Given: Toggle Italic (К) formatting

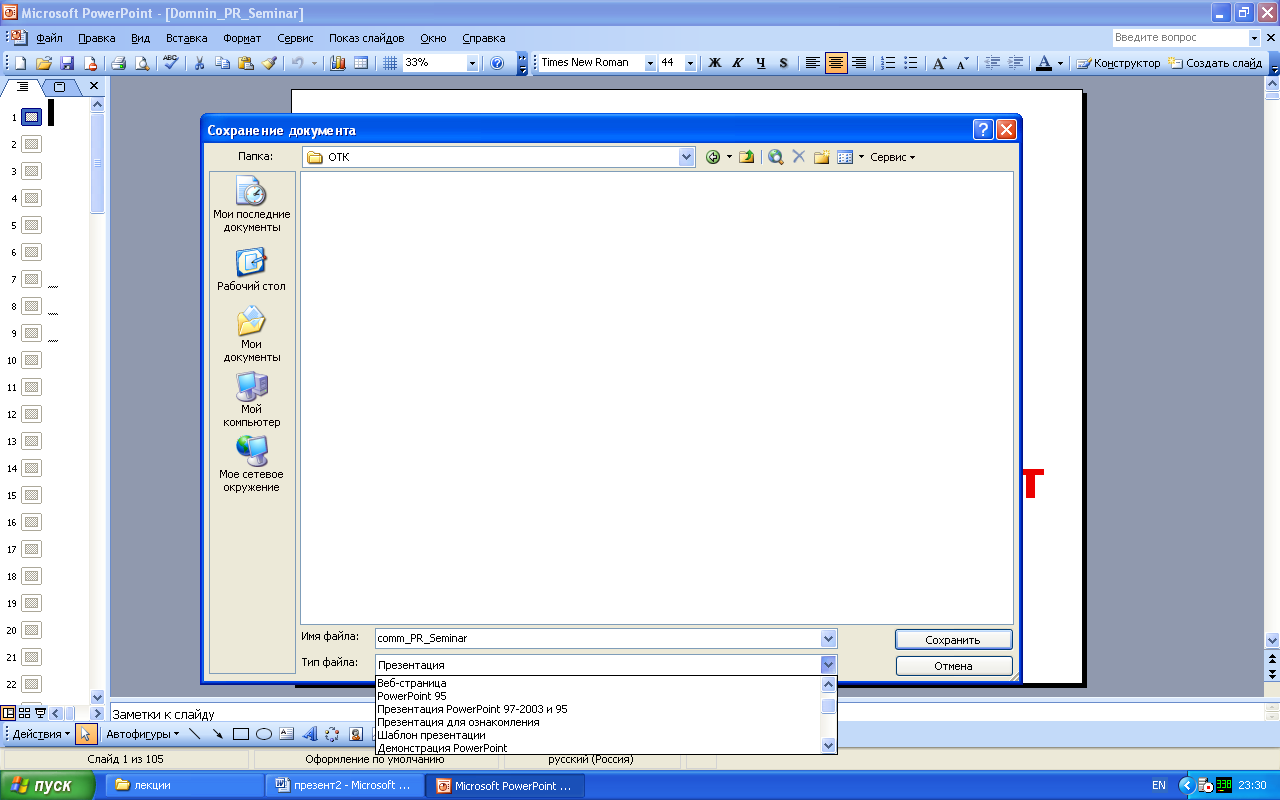Looking at the screenshot, I should [738, 63].
